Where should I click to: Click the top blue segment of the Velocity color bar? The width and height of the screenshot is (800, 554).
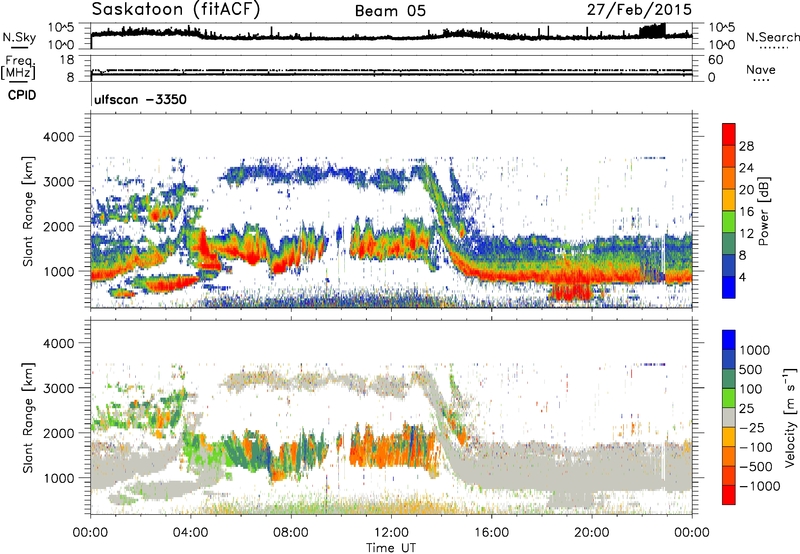click(729, 340)
